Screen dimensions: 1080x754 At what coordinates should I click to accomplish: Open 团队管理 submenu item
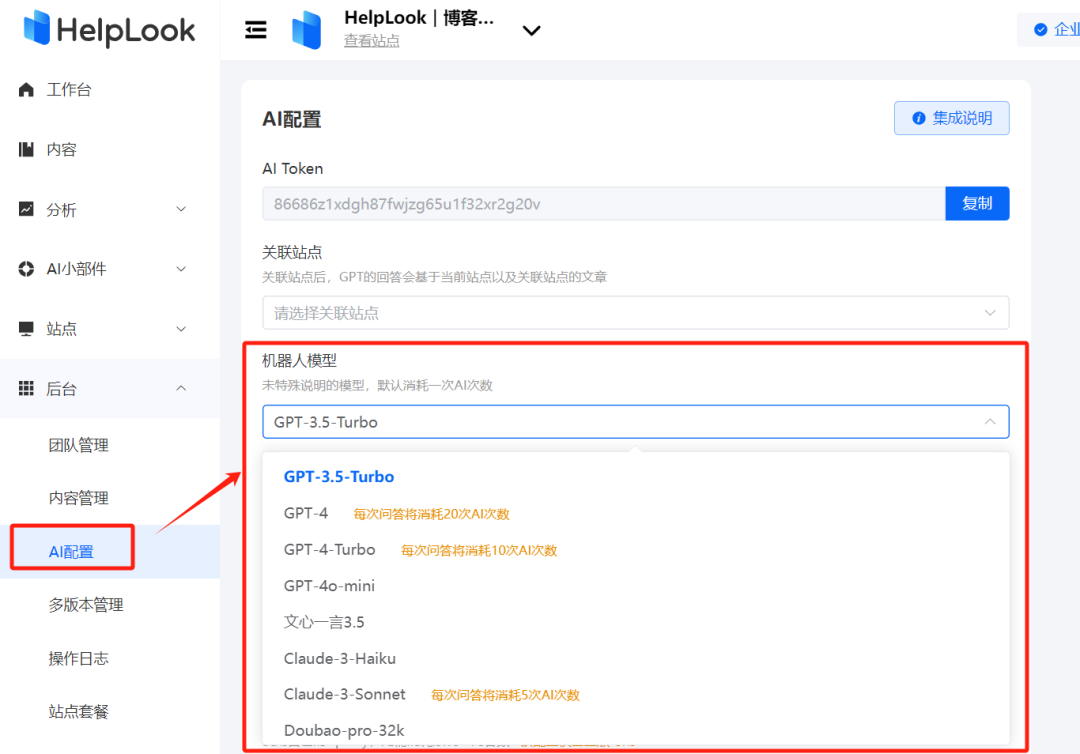[x=79, y=446]
